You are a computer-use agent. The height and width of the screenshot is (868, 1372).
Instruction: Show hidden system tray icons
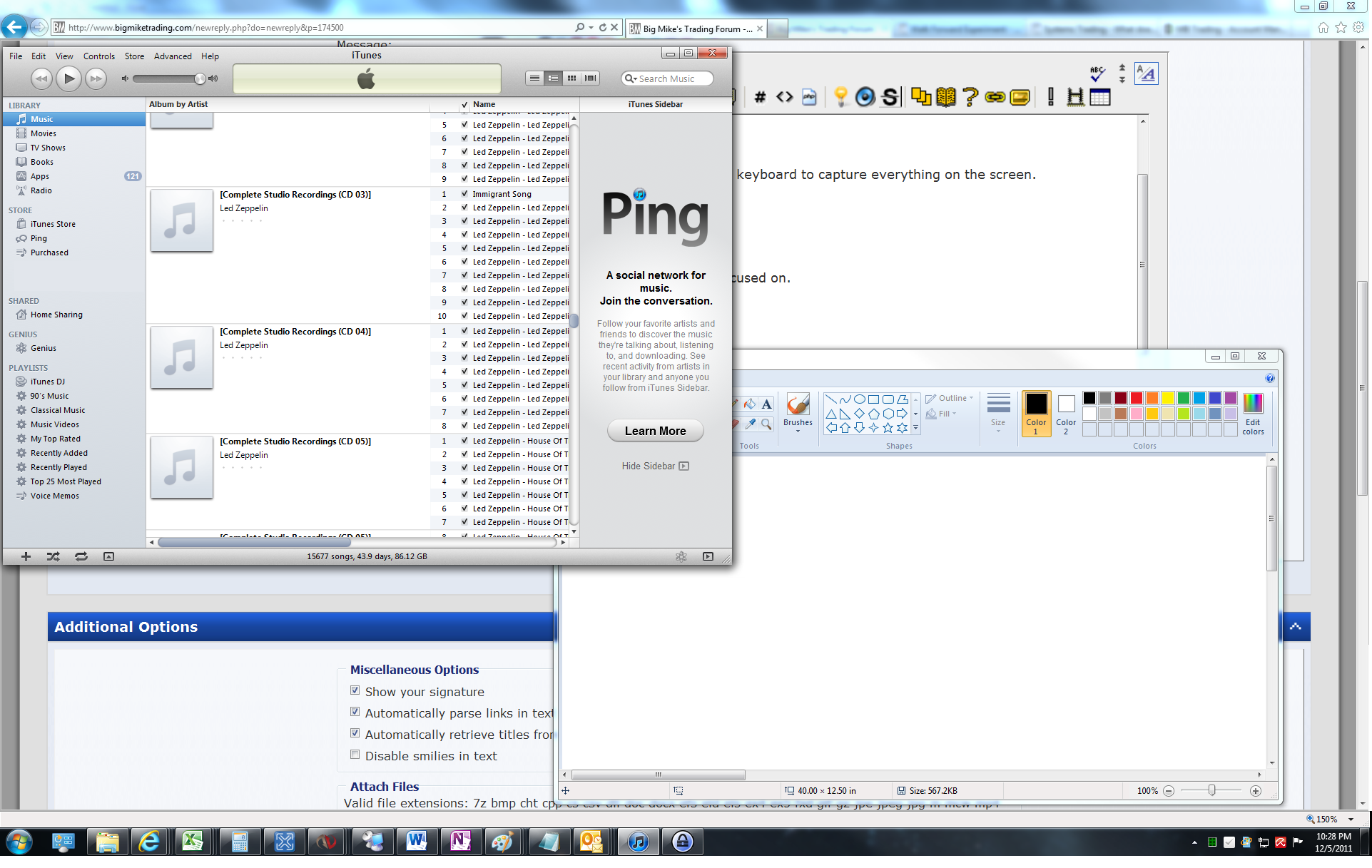(x=1194, y=842)
